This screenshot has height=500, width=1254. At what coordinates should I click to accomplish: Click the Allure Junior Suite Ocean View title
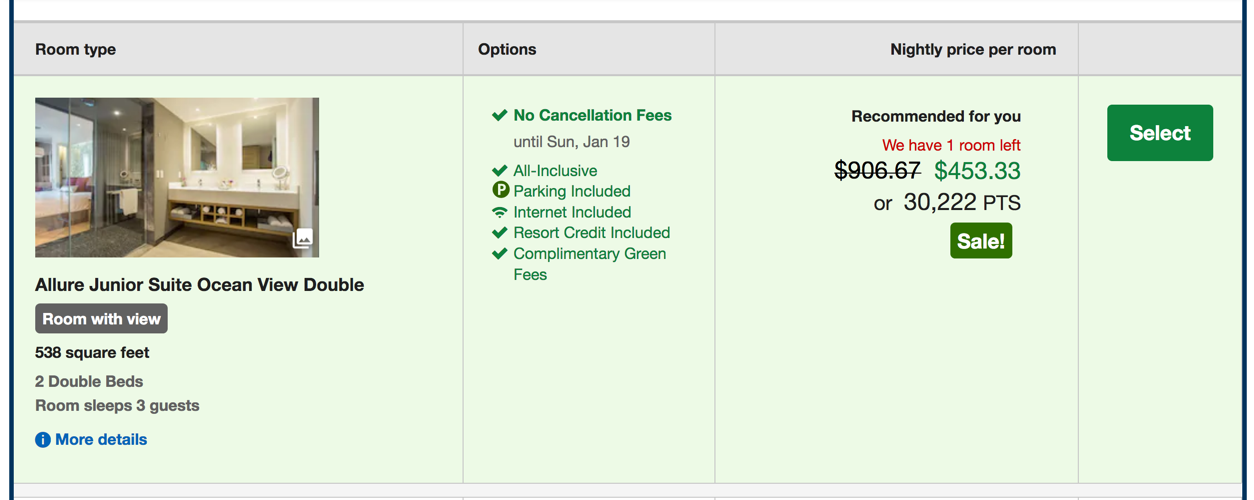[x=199, y=285]
